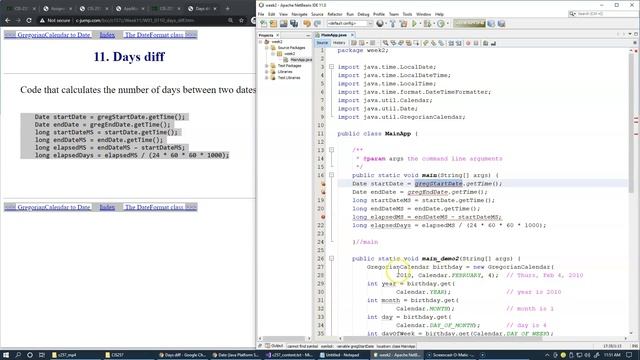Go back in Chrome browser
640x360 pixels.
[x=7, y=20]
